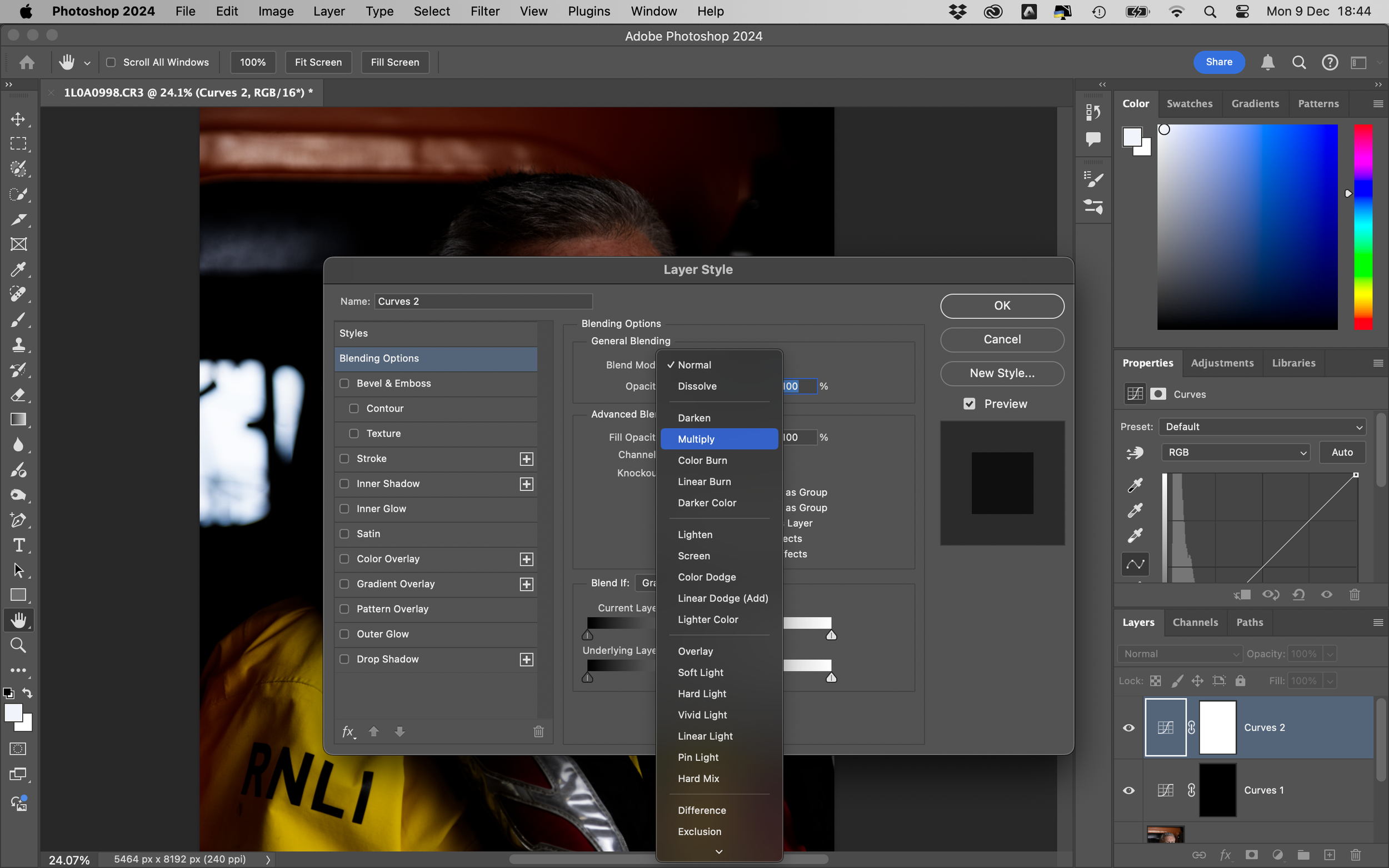Select the Crop tool in toolbar
Viewport: 1389px width, 868px height.
coord(18,219)
